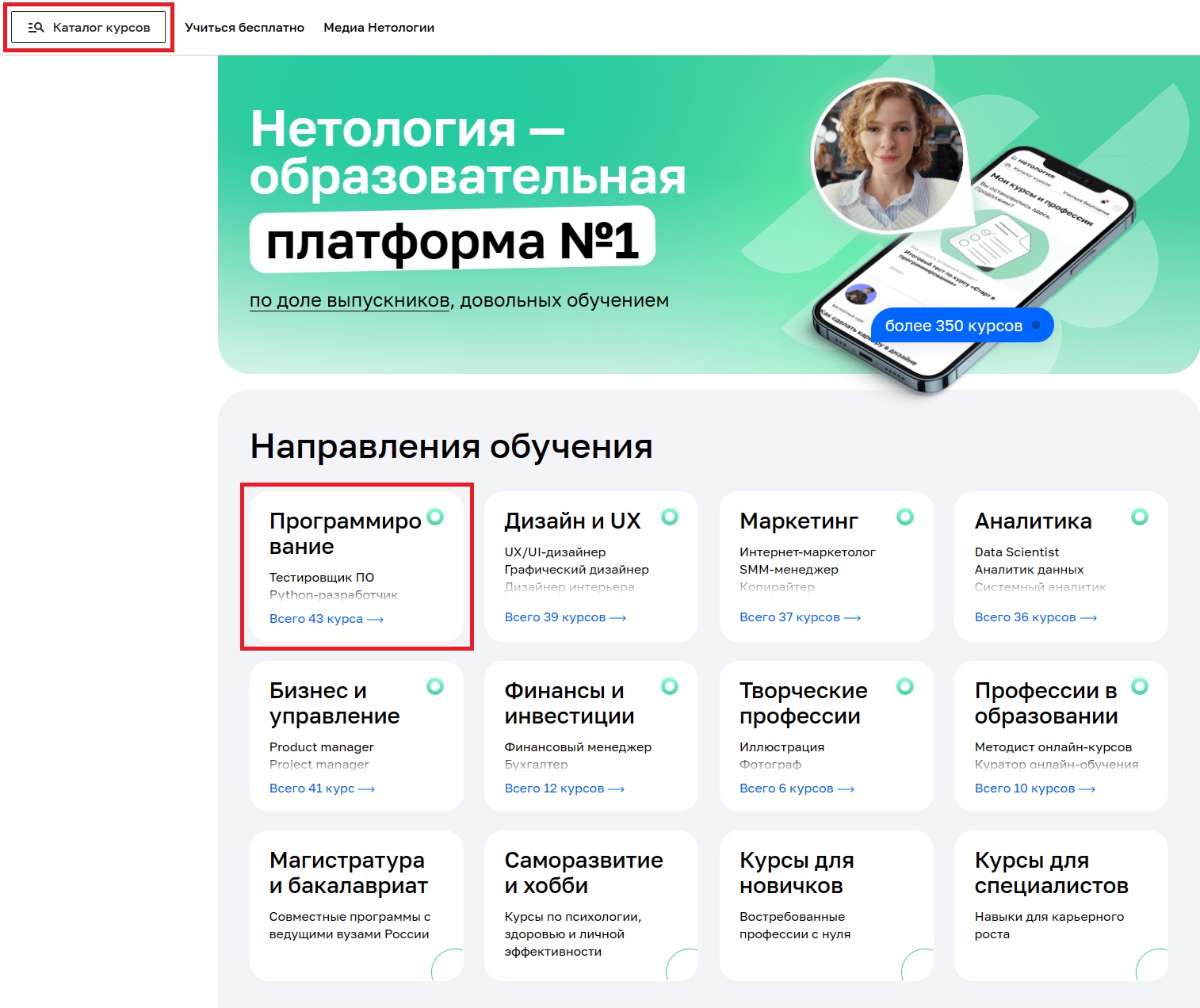This screenshot has height=1008, width=1200.
Task: Select 'Тестировщик ПО' course text
Action: 322,577
